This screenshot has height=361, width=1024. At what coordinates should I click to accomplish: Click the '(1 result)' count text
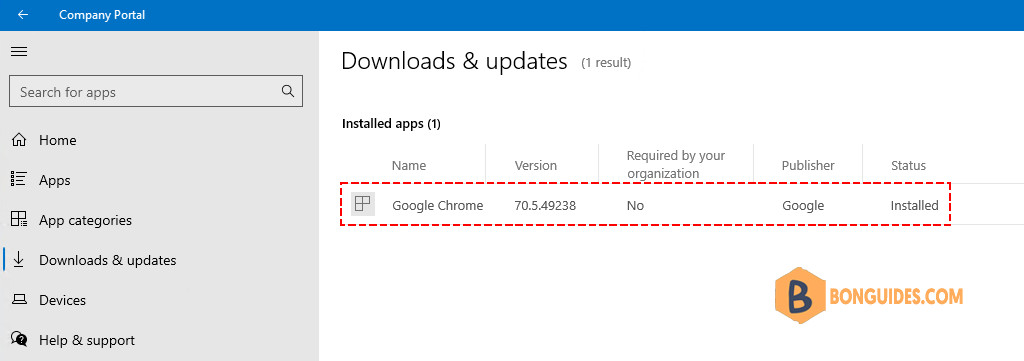(x=606, y=63)
